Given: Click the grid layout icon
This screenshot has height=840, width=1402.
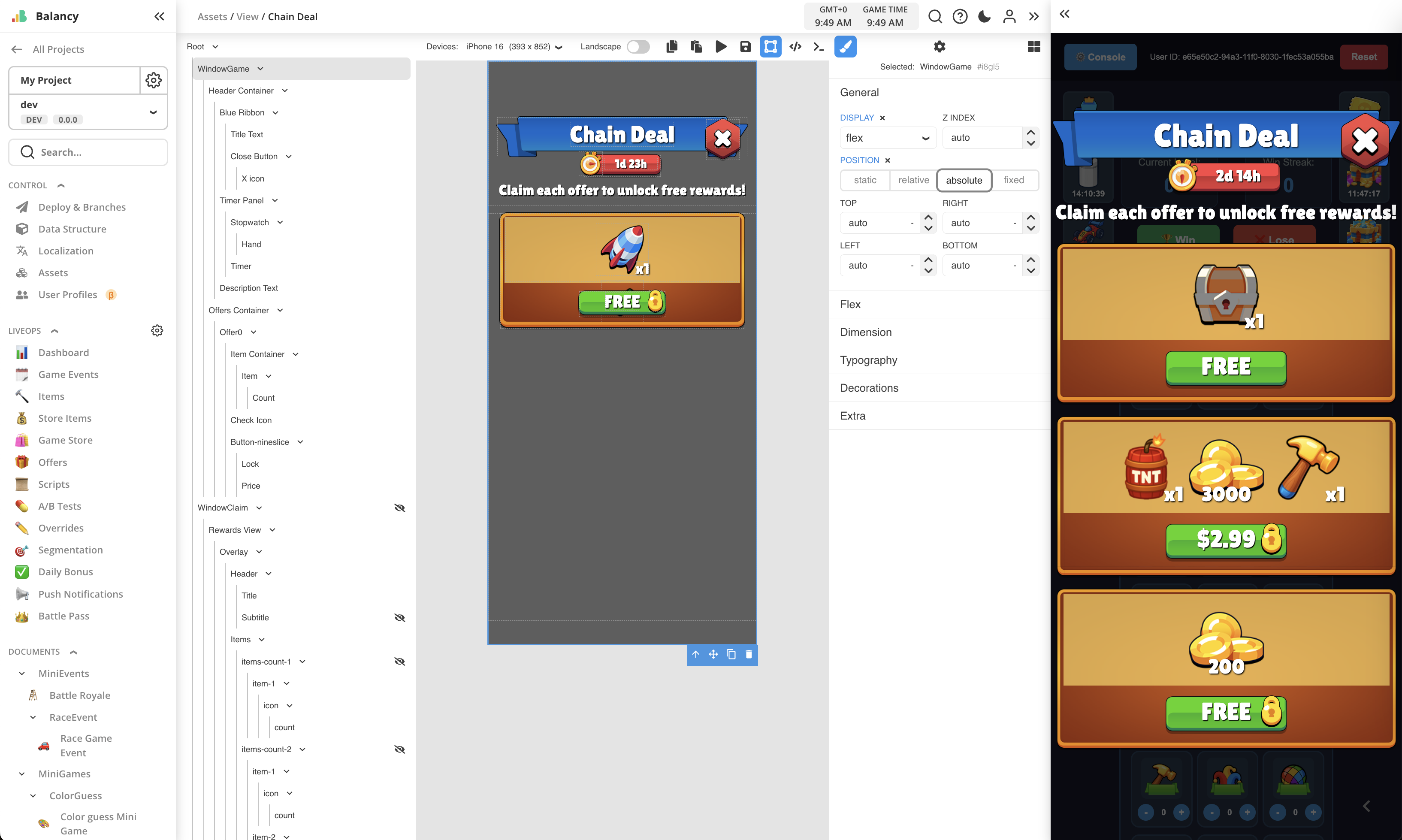Looking at the screenshot, I should click(x=1033, y=46).
